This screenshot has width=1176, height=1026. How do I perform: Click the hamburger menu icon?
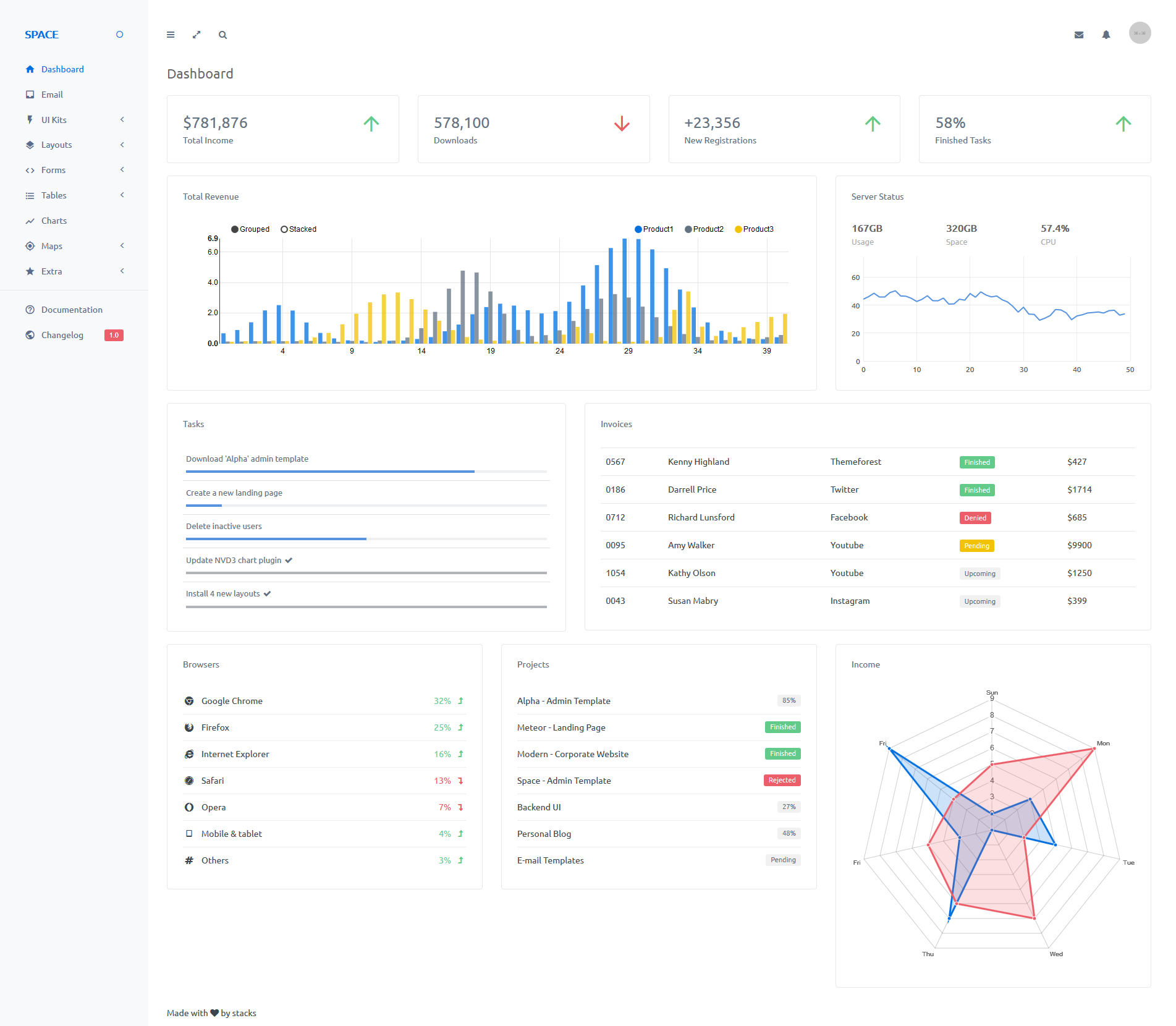coord(171,35)
